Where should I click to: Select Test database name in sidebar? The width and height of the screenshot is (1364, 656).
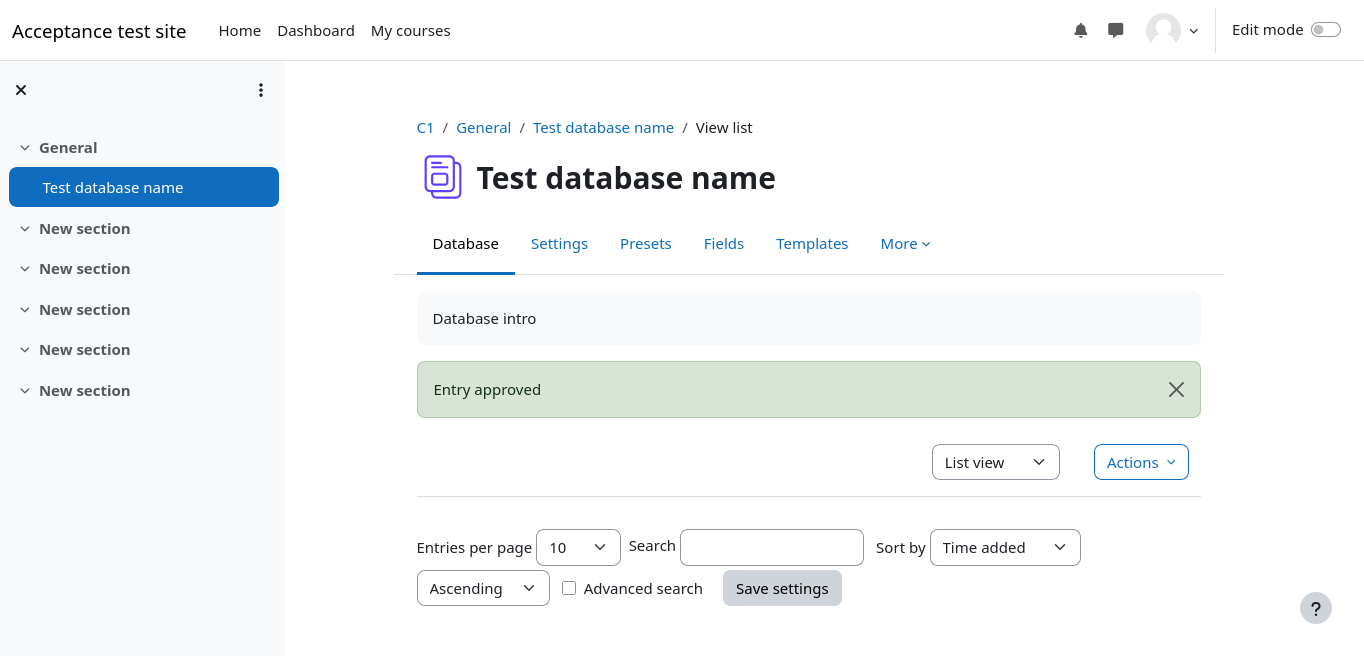pos(113,188)
